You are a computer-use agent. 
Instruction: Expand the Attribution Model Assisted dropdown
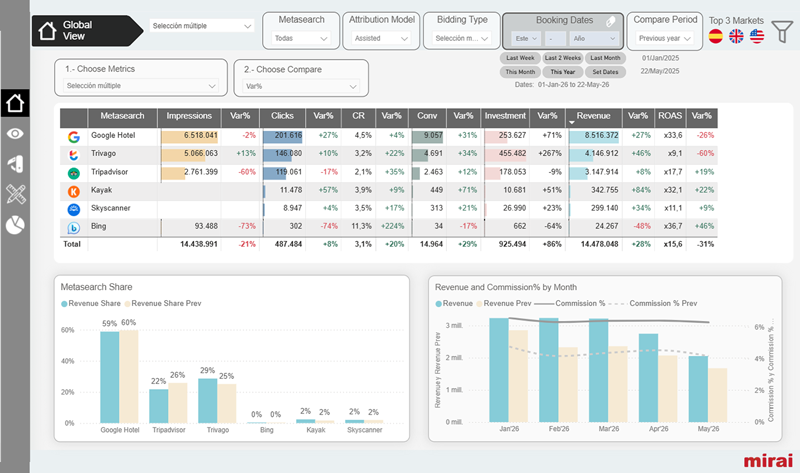pyautogui.click(x=381, y=38)
